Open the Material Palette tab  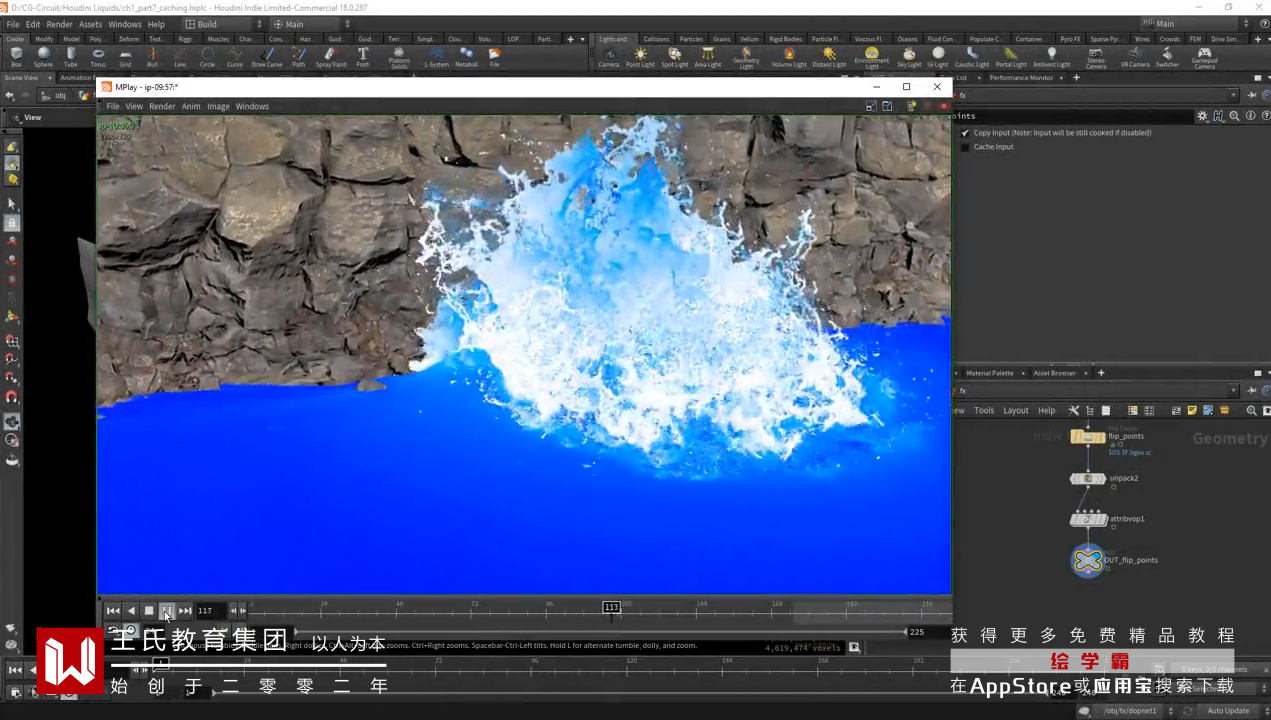click(x=989, y=373)
